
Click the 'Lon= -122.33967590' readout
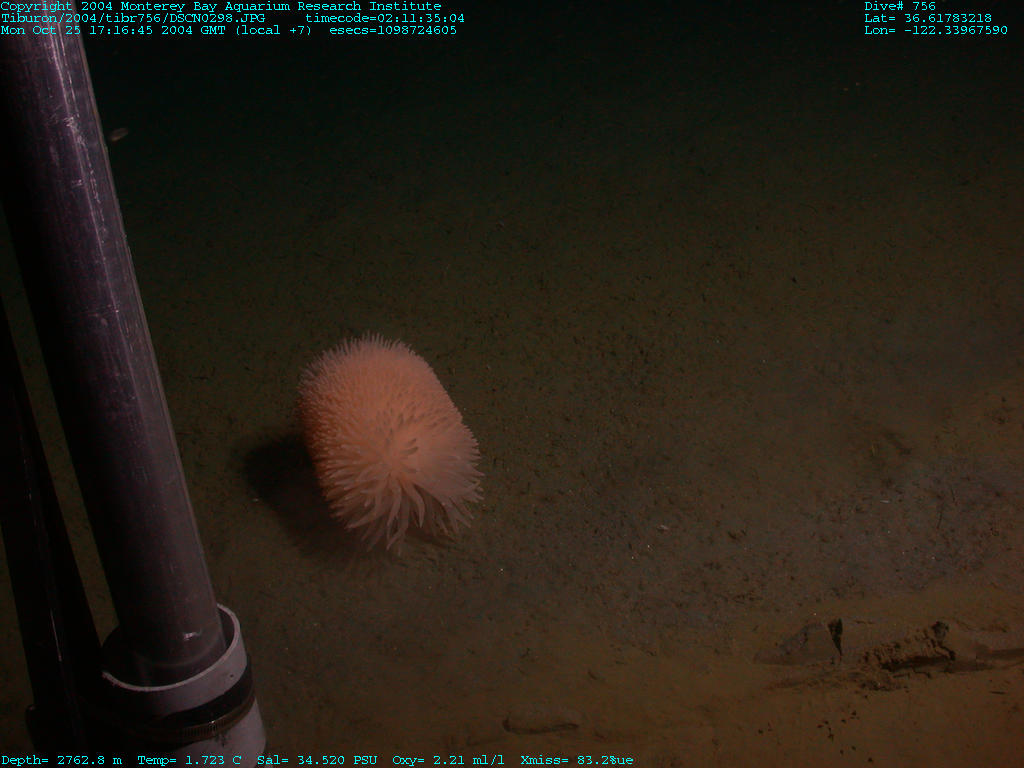936,30
